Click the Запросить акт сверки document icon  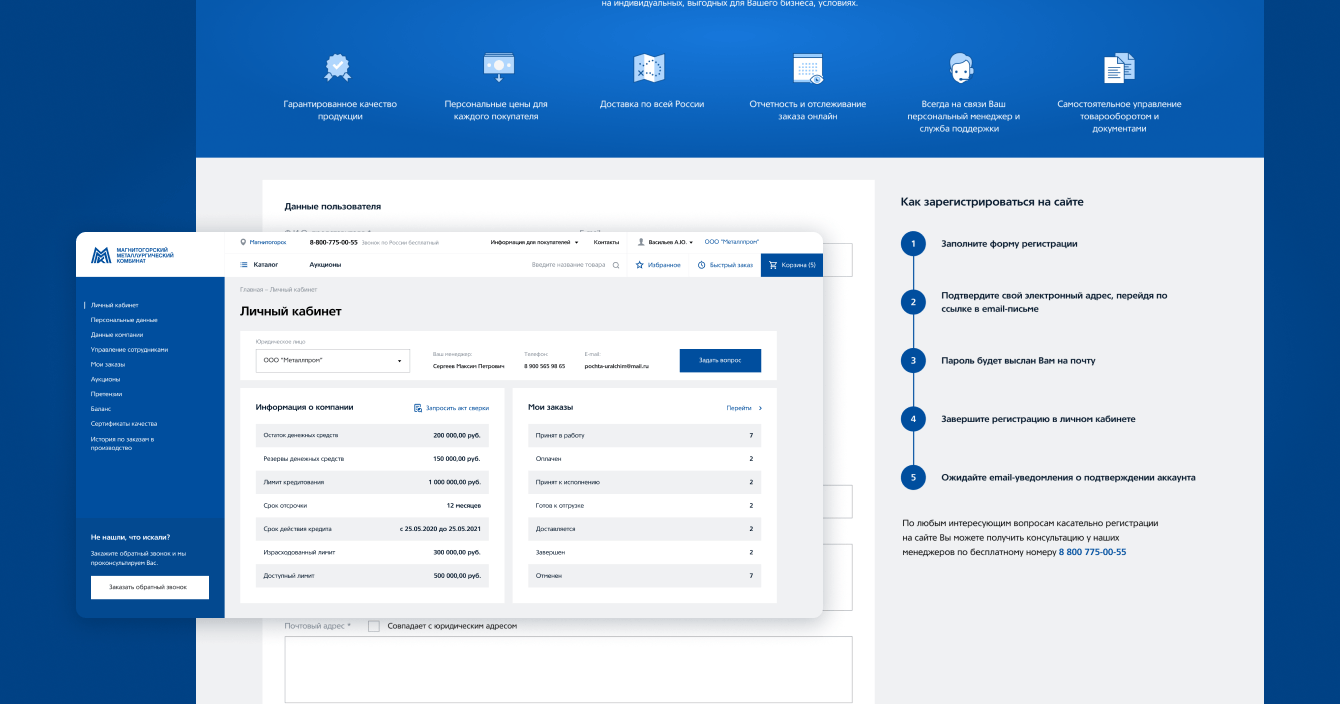[x=418, y=408]
